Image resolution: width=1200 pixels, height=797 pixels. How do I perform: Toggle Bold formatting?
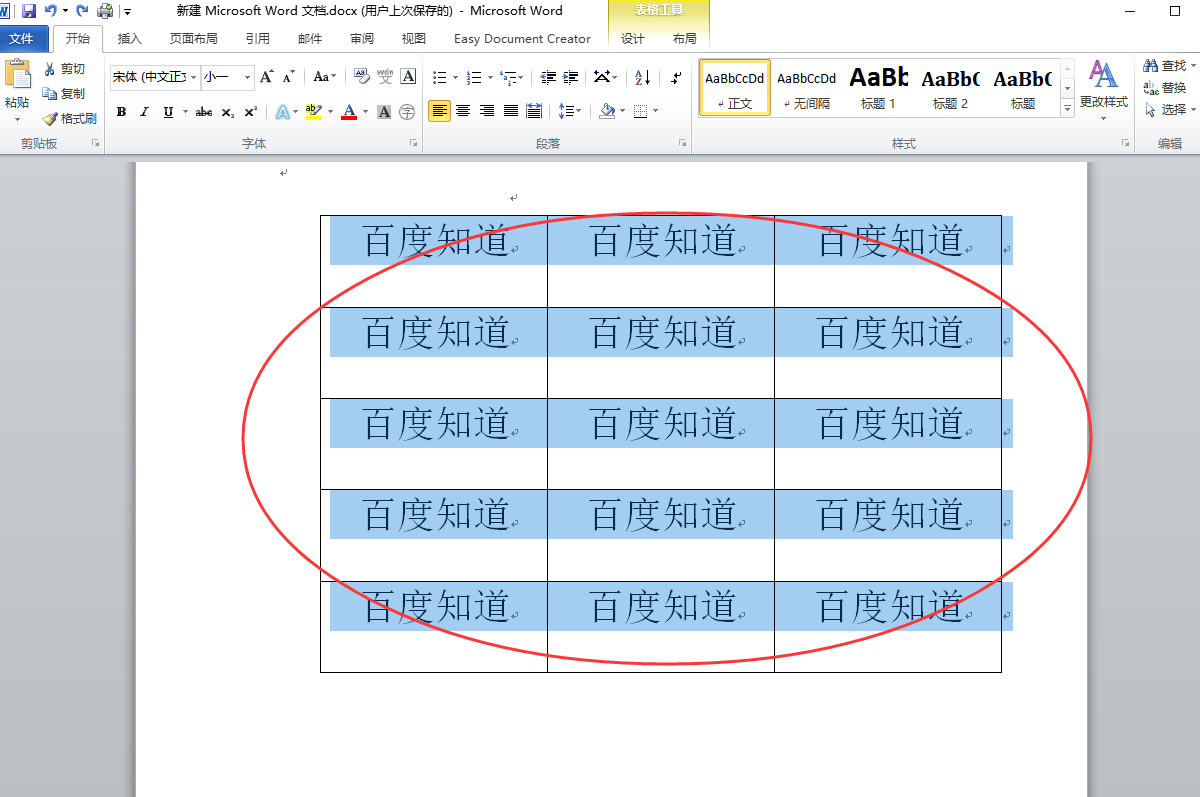121,112
